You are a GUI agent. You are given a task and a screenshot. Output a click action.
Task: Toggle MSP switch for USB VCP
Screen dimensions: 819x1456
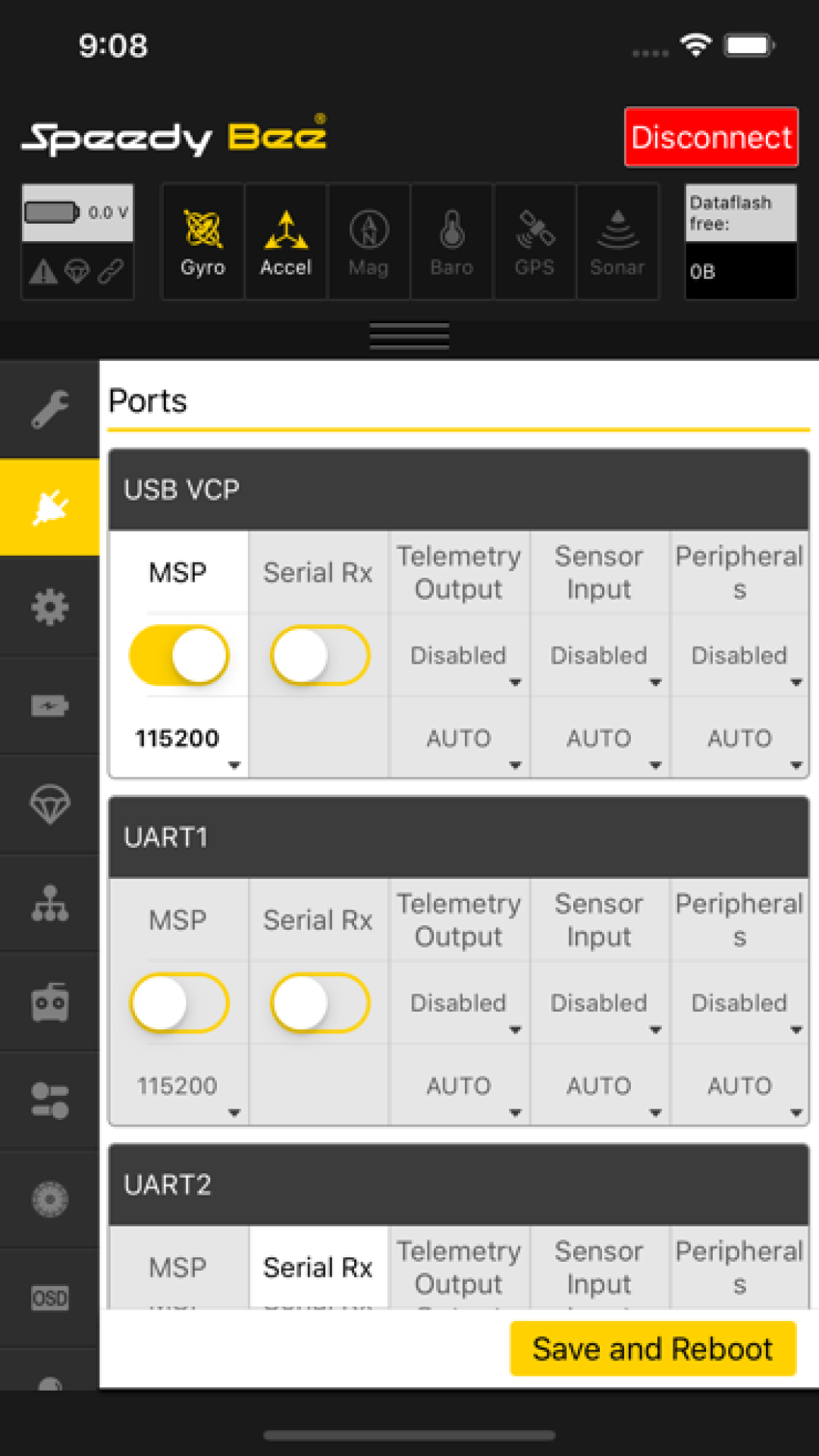179,655
